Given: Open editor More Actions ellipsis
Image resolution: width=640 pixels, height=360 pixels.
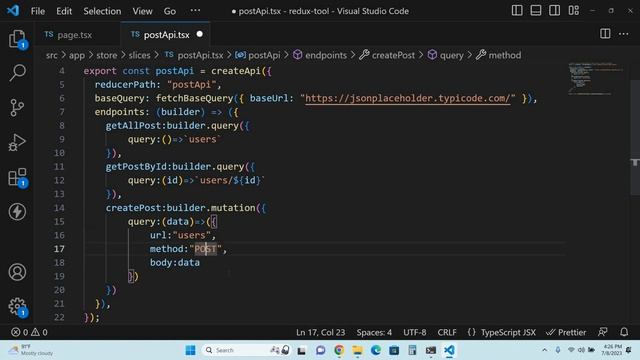Looking at the screenshot, I should click(623, 34).
